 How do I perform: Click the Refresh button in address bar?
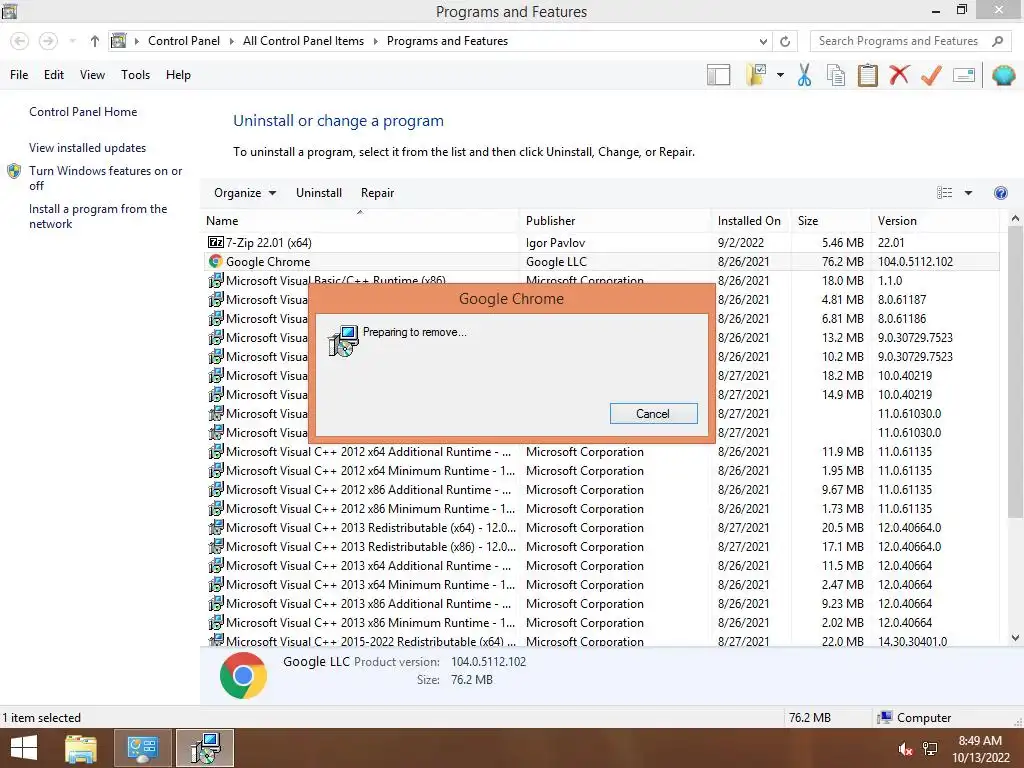[785, 41]
